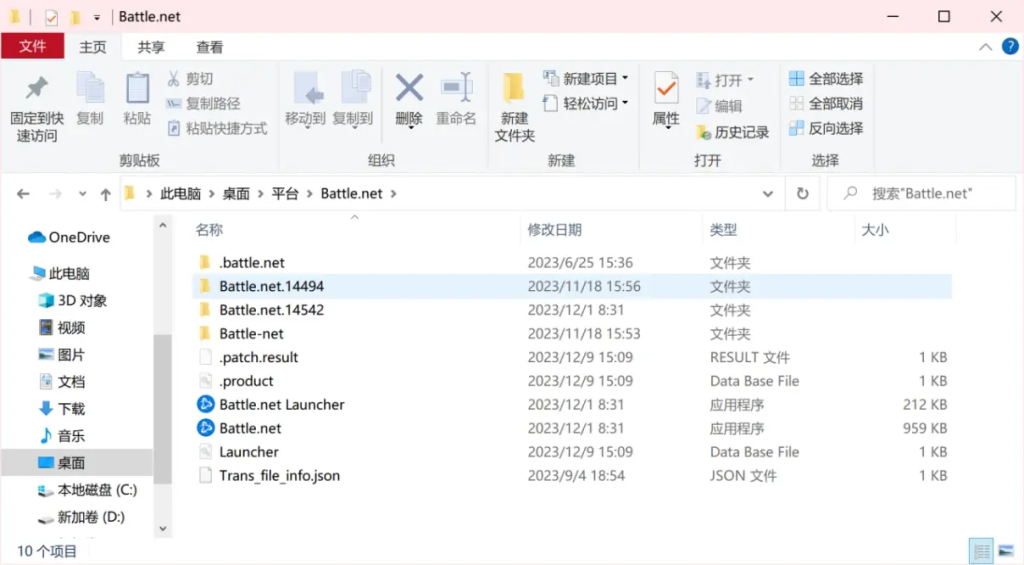The image size is (1024, 565).
Task: Select the Battle-net folder
Action: [x=571, y=334]
